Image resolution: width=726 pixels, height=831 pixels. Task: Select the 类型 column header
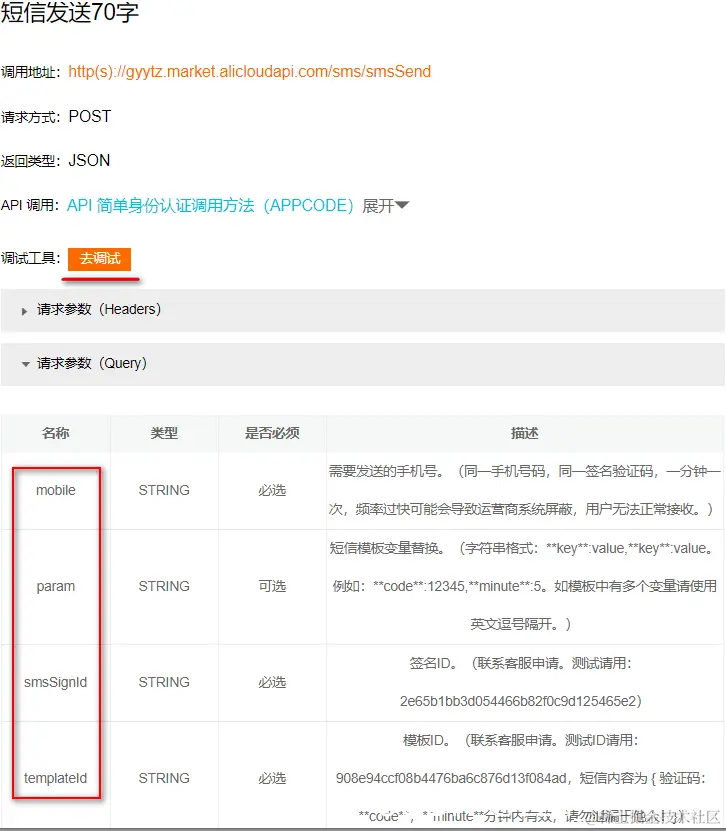tap(164, 434)
